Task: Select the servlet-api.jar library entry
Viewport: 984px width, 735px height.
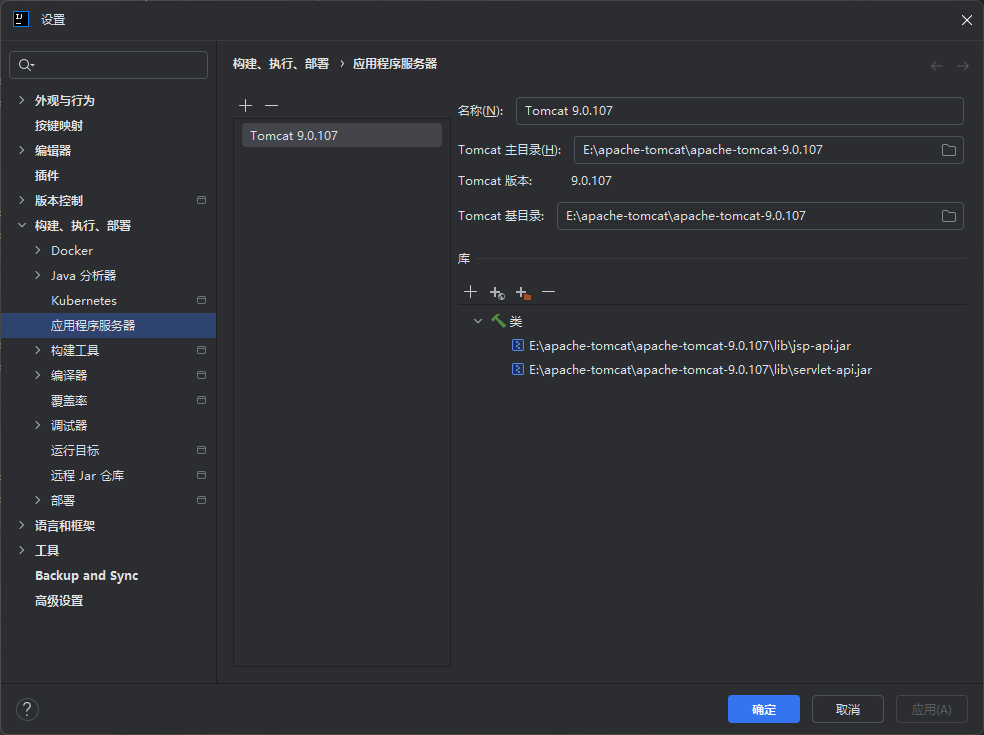Action: click(700, 370)
